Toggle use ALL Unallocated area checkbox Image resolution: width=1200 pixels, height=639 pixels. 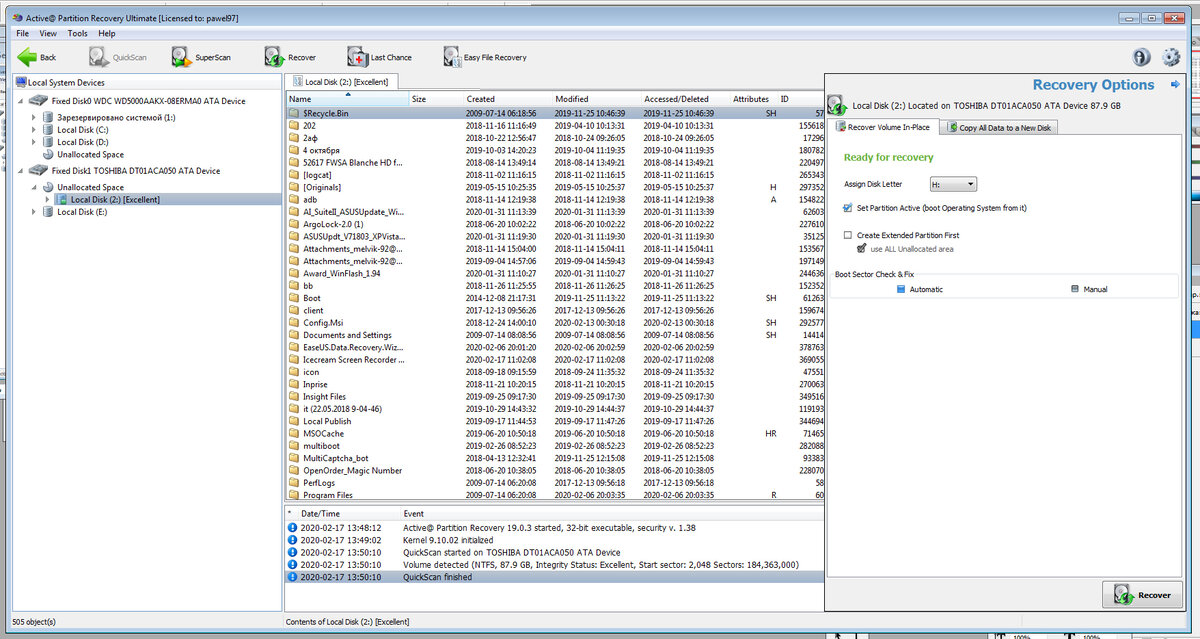861,248
